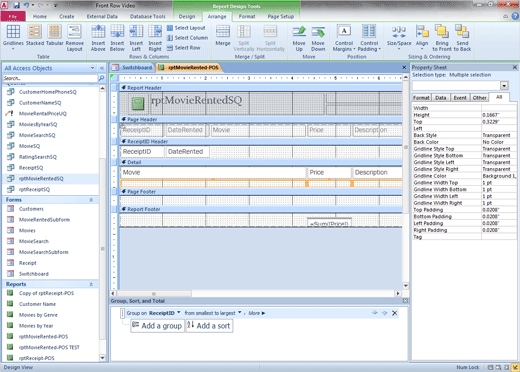Viewport: 520px width, 372px height.
Task: Move control Up
Action: (299, 38)
